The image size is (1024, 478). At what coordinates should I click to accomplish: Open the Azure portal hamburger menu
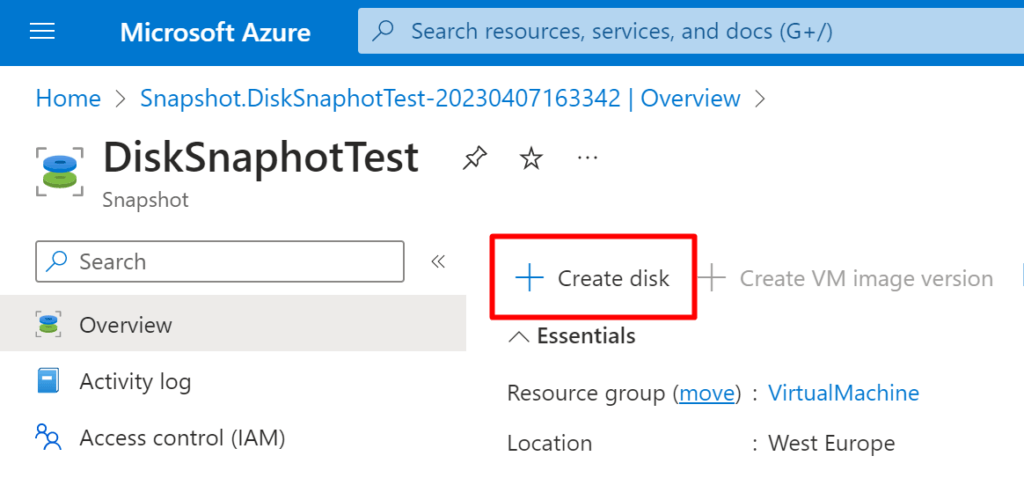42,32
